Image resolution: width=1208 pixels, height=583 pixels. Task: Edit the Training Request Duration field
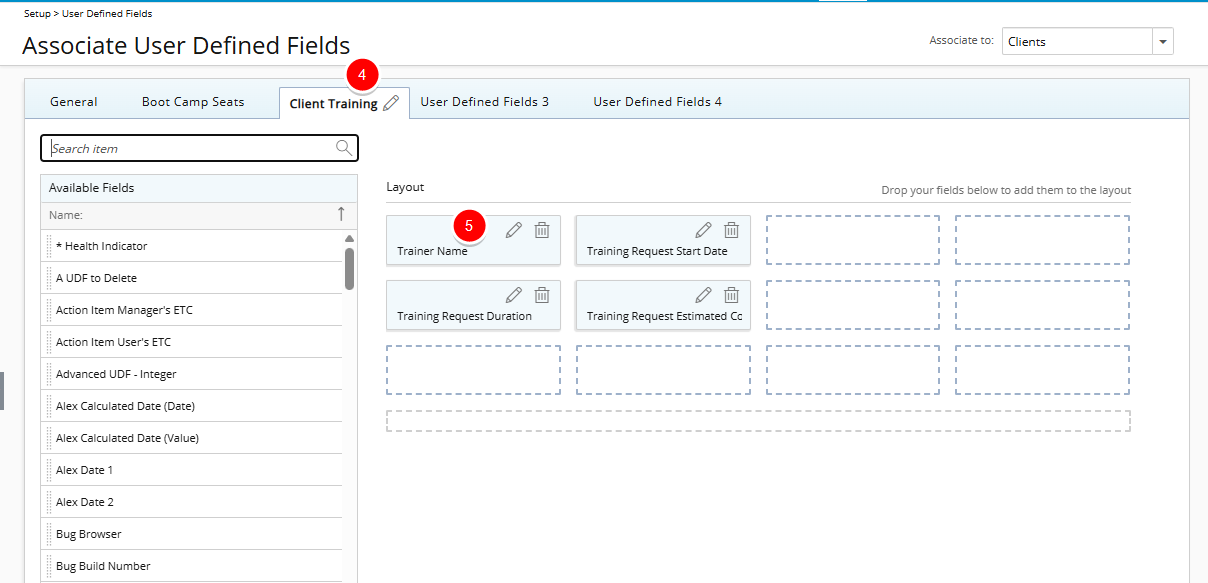pyautogui.click(x=514, y=295)
